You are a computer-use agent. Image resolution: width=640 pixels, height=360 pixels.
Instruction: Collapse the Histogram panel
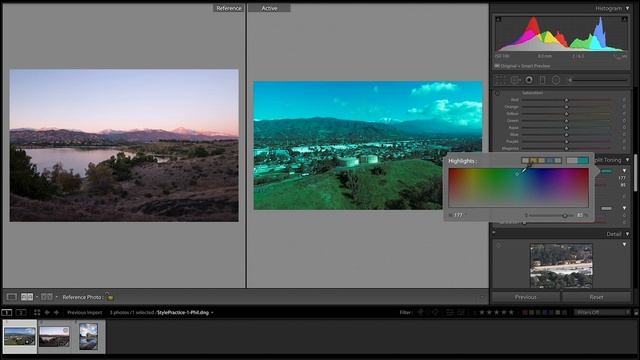[x=627, y=8]
